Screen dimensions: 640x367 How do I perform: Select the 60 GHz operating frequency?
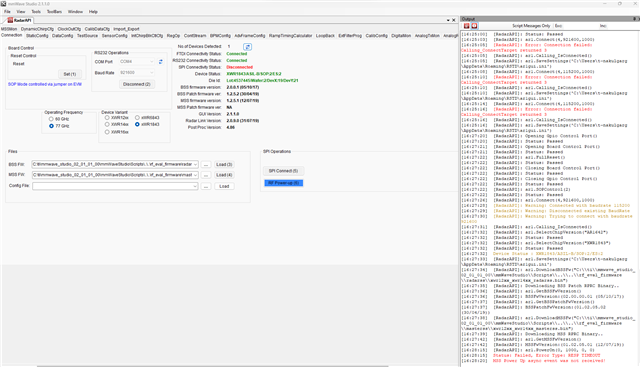coord(51,119)
